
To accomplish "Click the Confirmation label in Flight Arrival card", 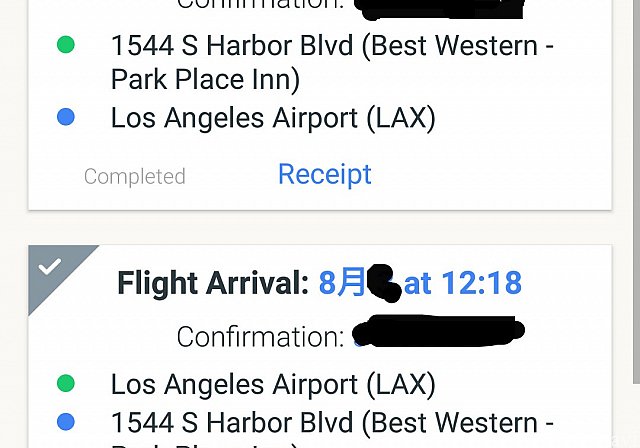I will 260,337.
